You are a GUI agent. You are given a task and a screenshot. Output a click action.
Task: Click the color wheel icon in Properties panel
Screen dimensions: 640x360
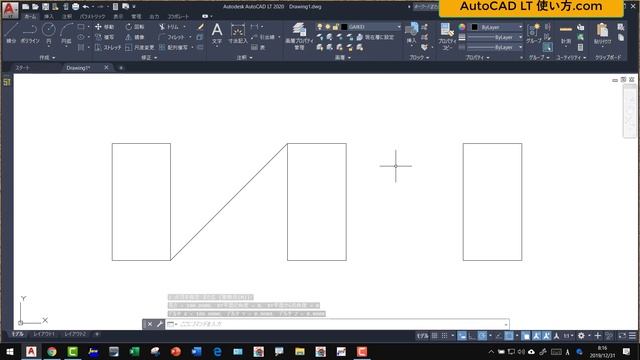pos(462,27)
